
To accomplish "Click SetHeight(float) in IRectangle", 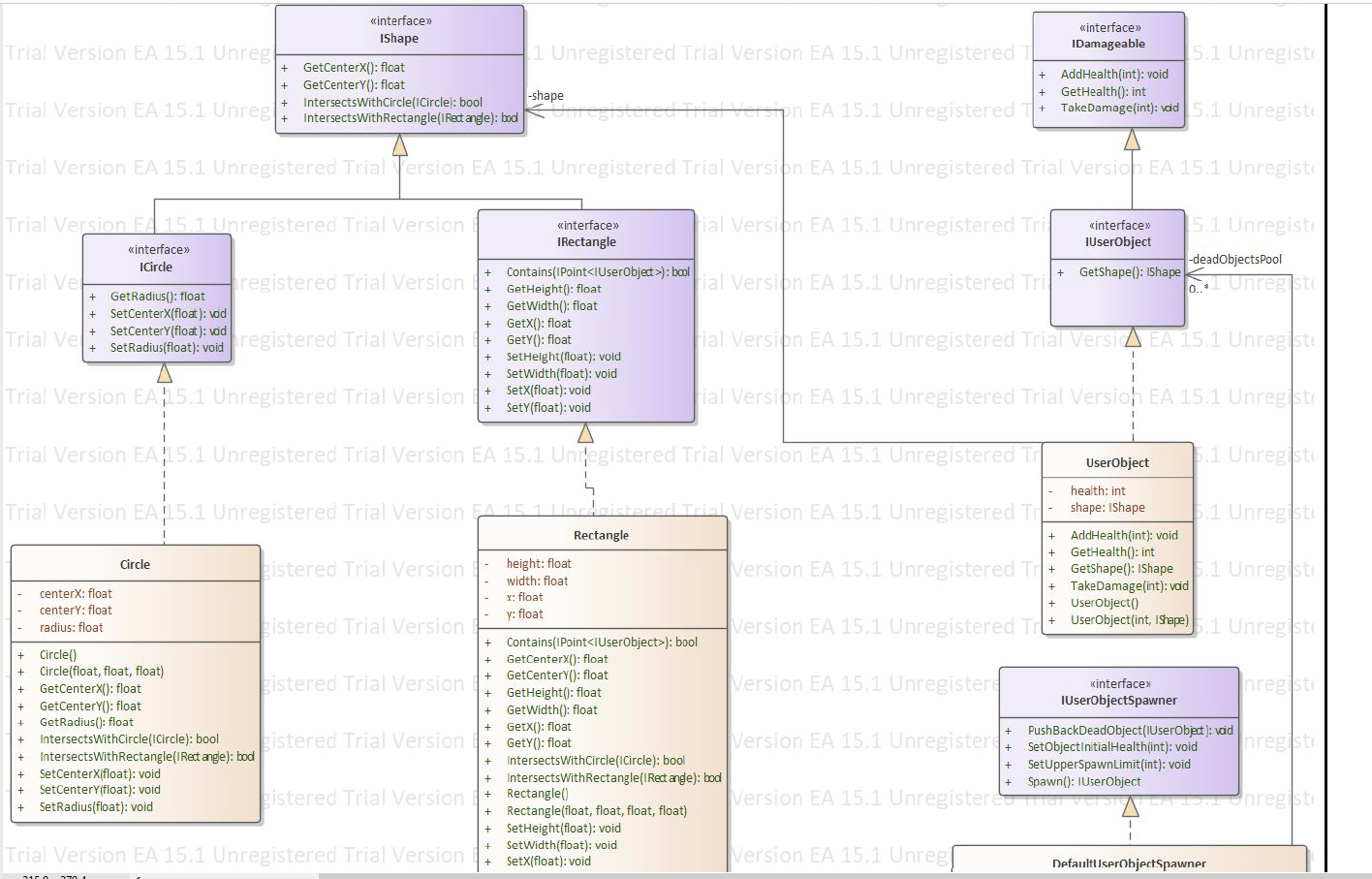I will tap(564, 357).
